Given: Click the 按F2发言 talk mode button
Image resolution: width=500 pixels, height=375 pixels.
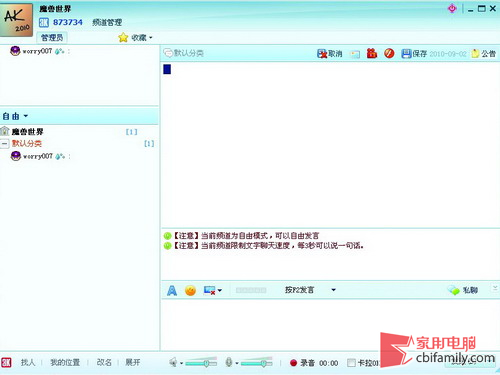Looking at the screenshot, I should pos(299,290).
